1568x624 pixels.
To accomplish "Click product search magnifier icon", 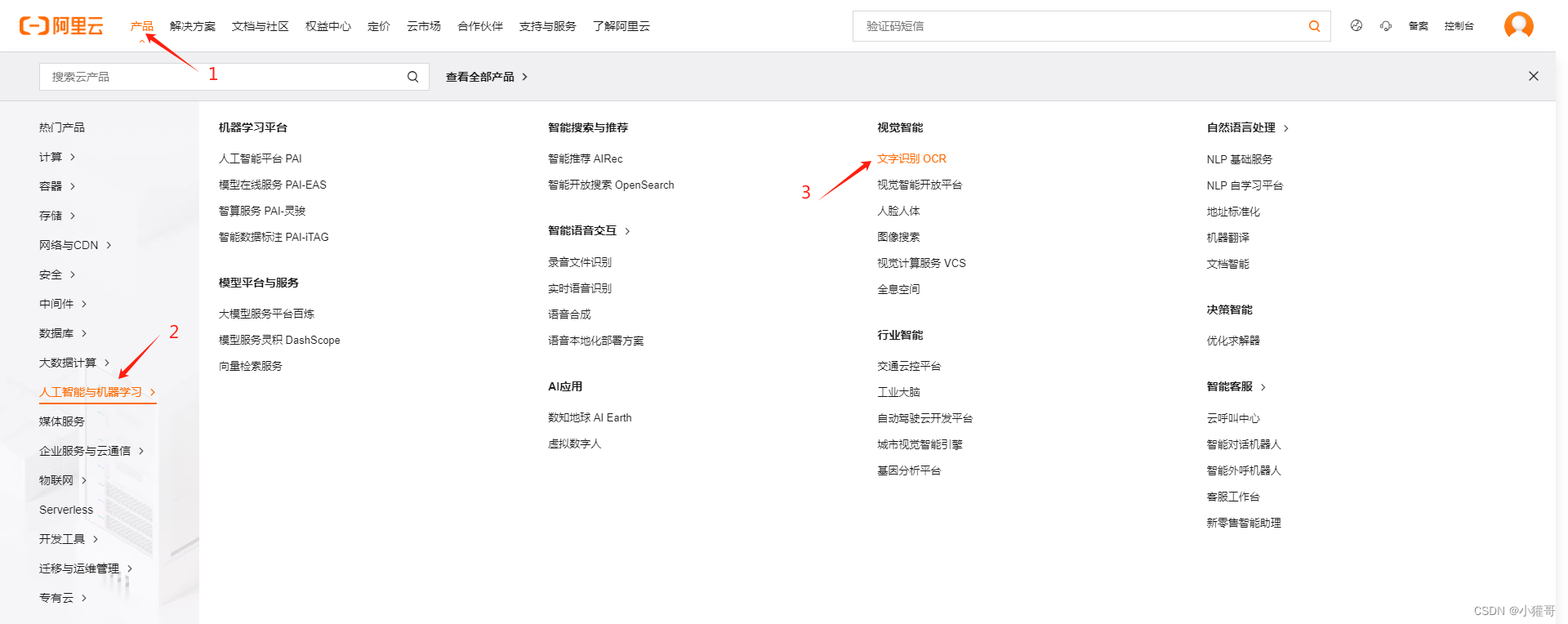I will [412, 77].
